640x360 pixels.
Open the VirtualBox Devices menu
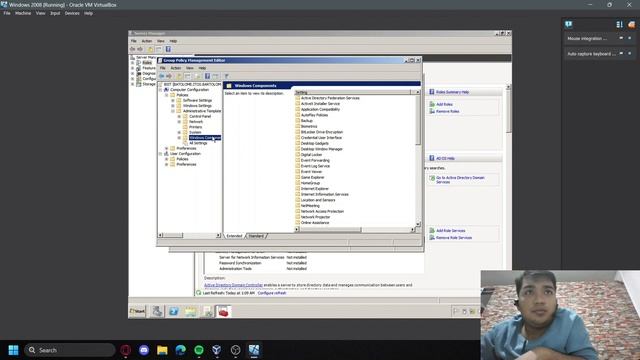[x=72, y=13]
